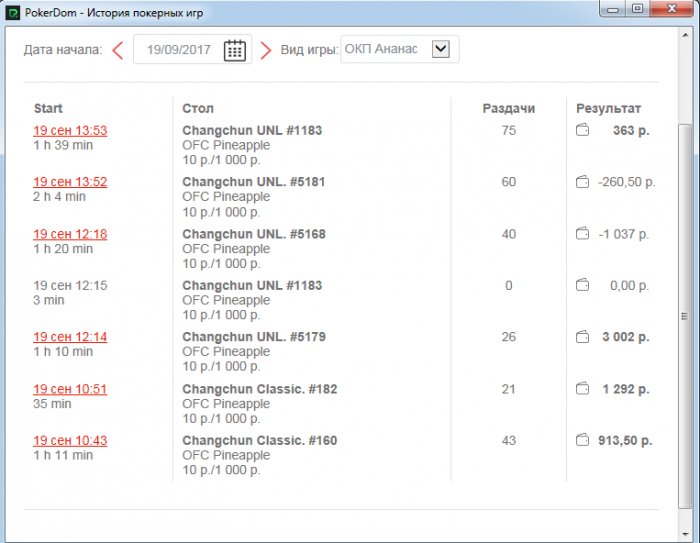The width and height of the screenshot is (700, 543).
Task: Select table name Changchun Classic. #182
Action: point(259,389)
